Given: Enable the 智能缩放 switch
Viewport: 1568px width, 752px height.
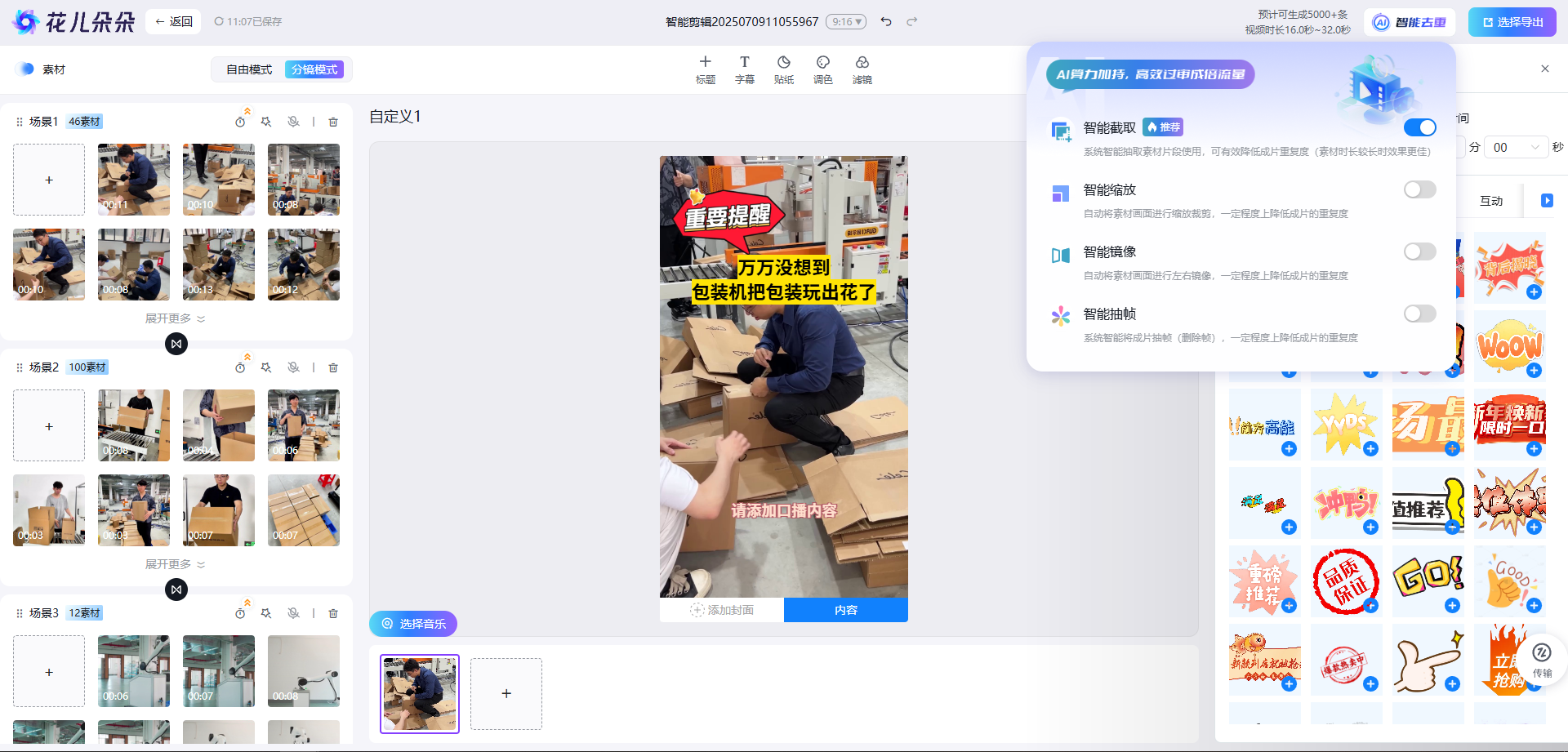Looking at the screenshot, I should (x=1420, y=189).
